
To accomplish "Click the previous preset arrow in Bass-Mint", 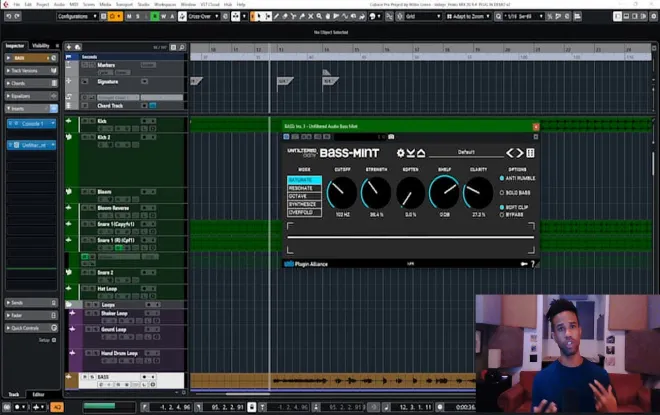I will 510,153.
